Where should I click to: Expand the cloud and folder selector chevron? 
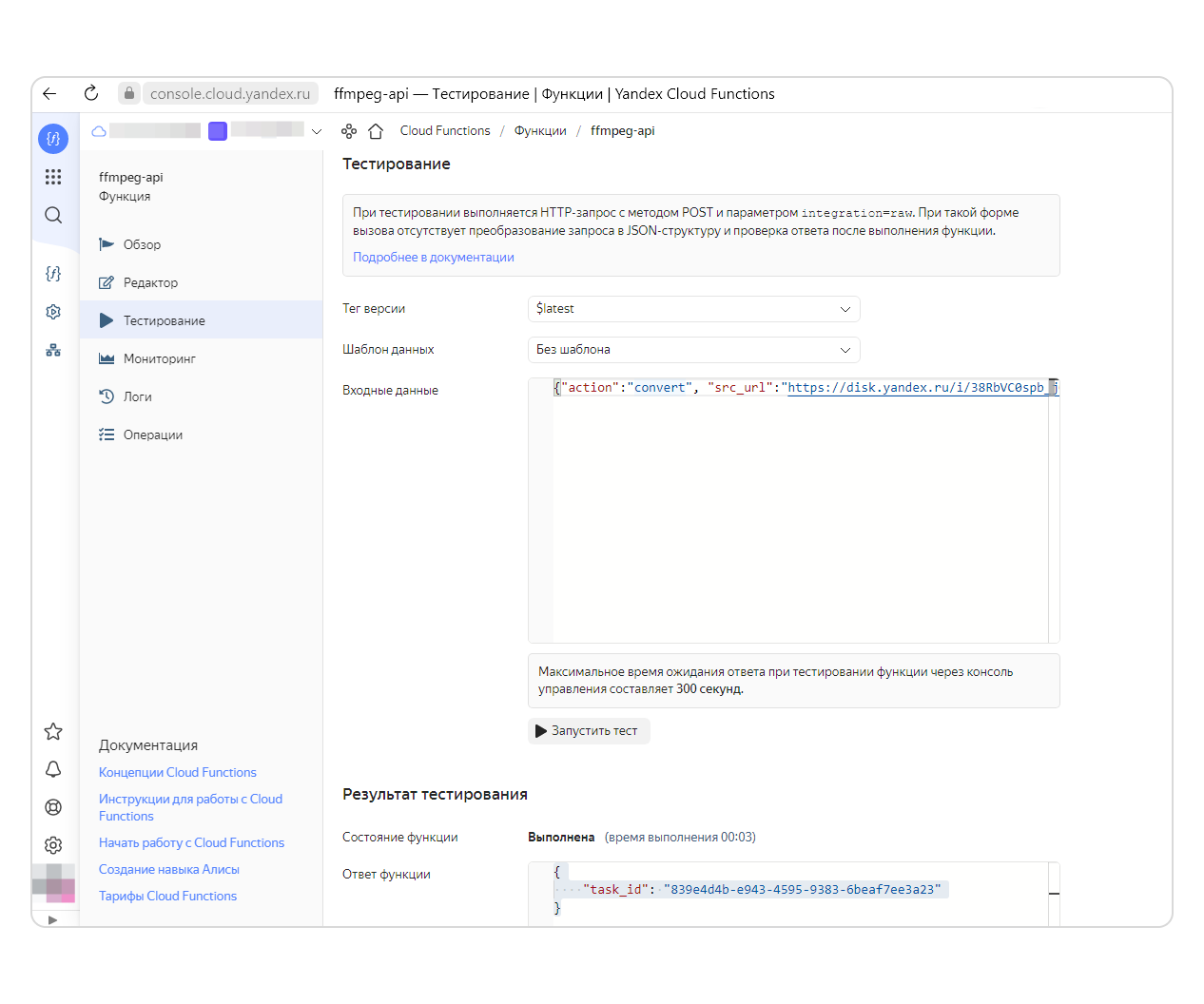point(317,131)
